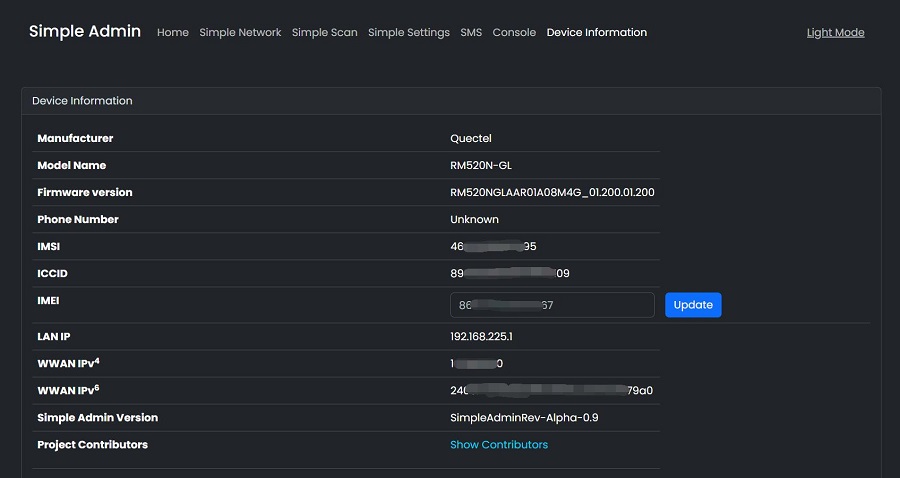
Task: Open the SMS page
Action: (471, 33)
